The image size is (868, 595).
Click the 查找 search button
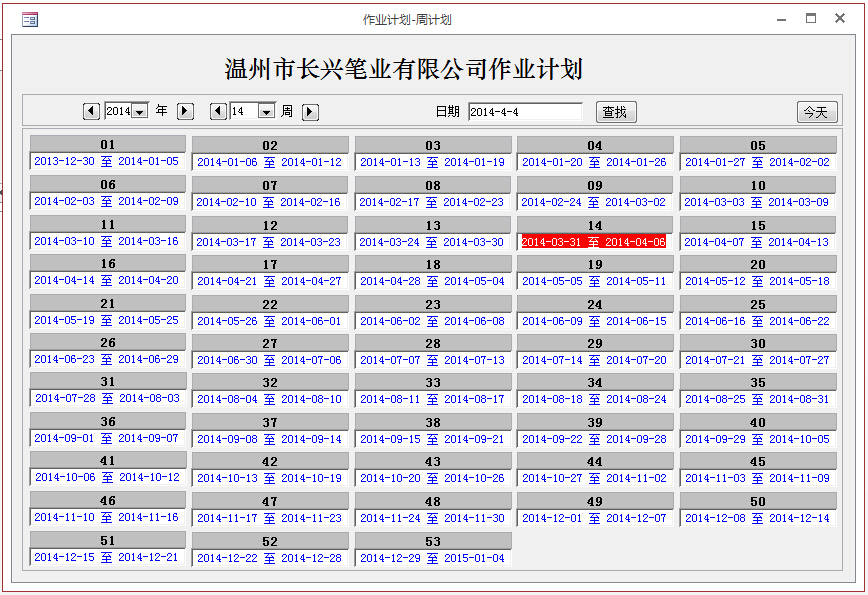point(616,112)
